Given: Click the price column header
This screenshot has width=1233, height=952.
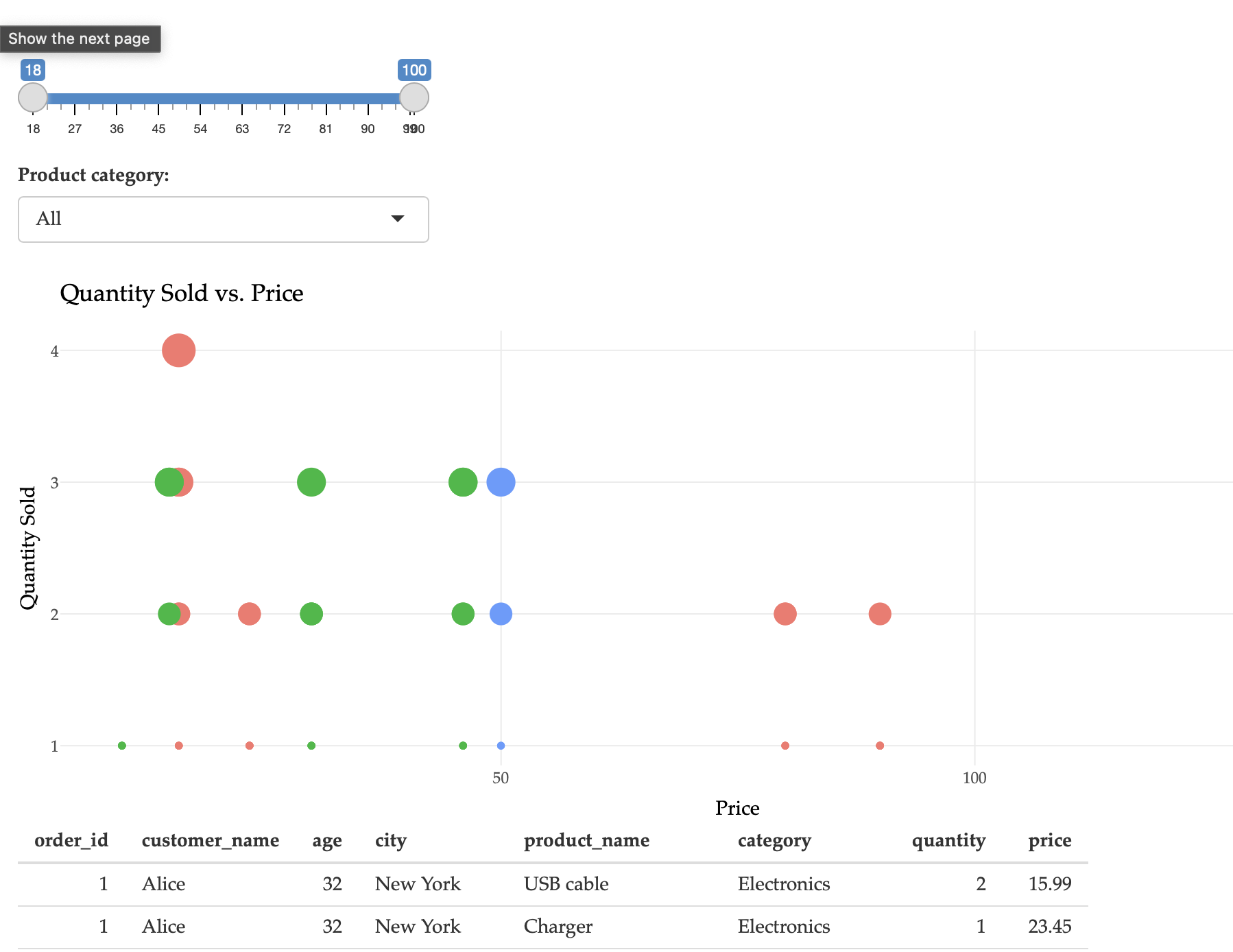Looking at the screenshot, I should [1049, 840].
